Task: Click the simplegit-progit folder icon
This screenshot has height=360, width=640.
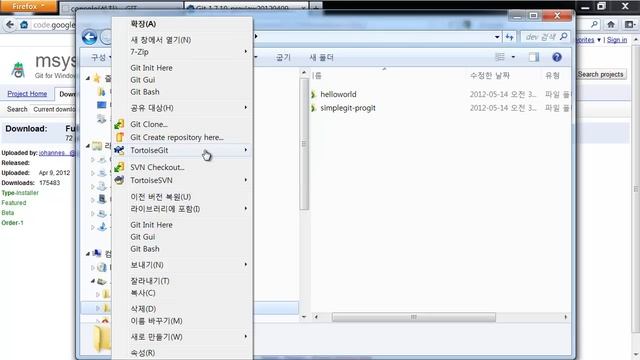Action: tap(313, 108)
